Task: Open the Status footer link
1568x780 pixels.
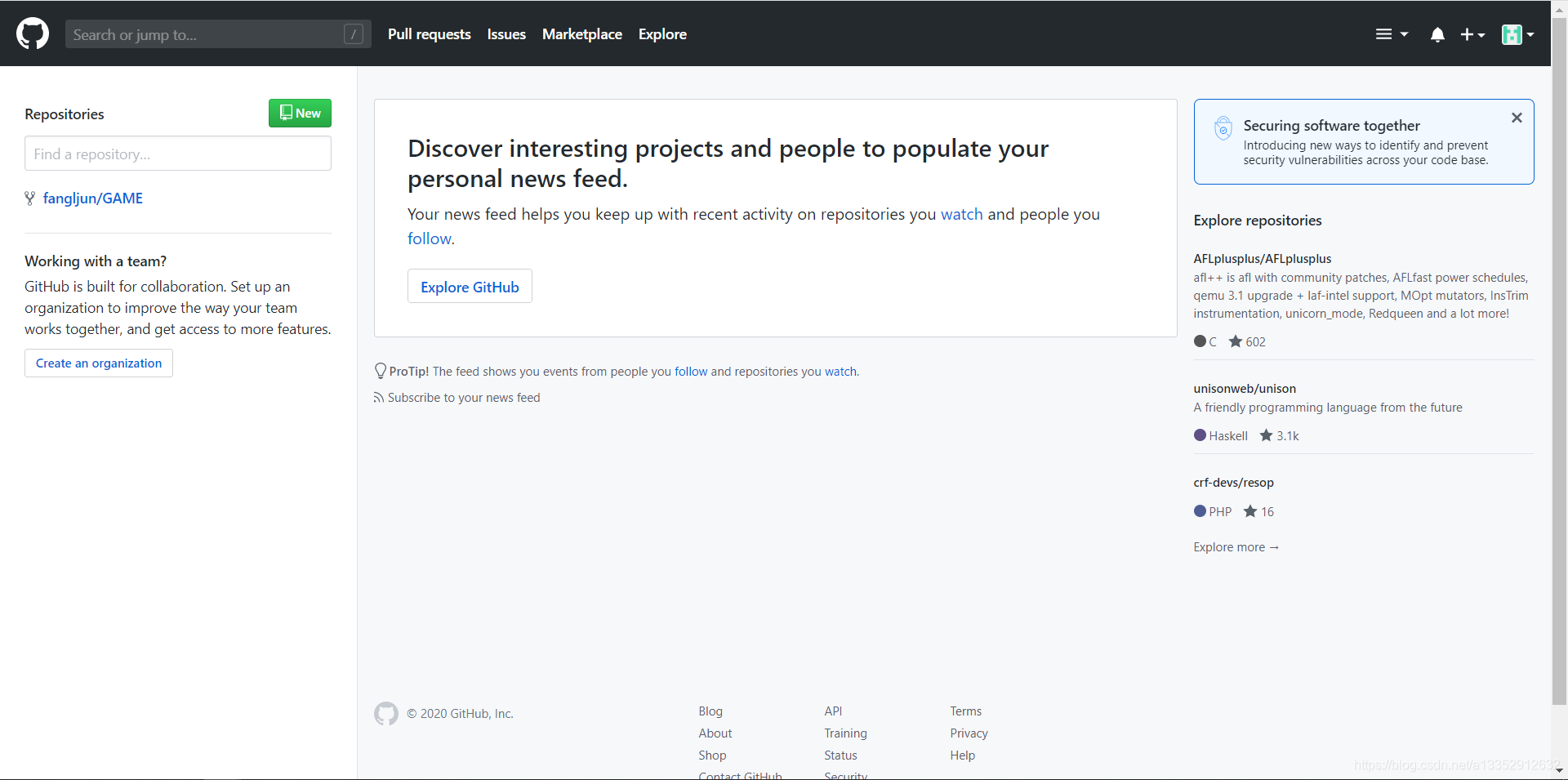Action: (840, 755)
